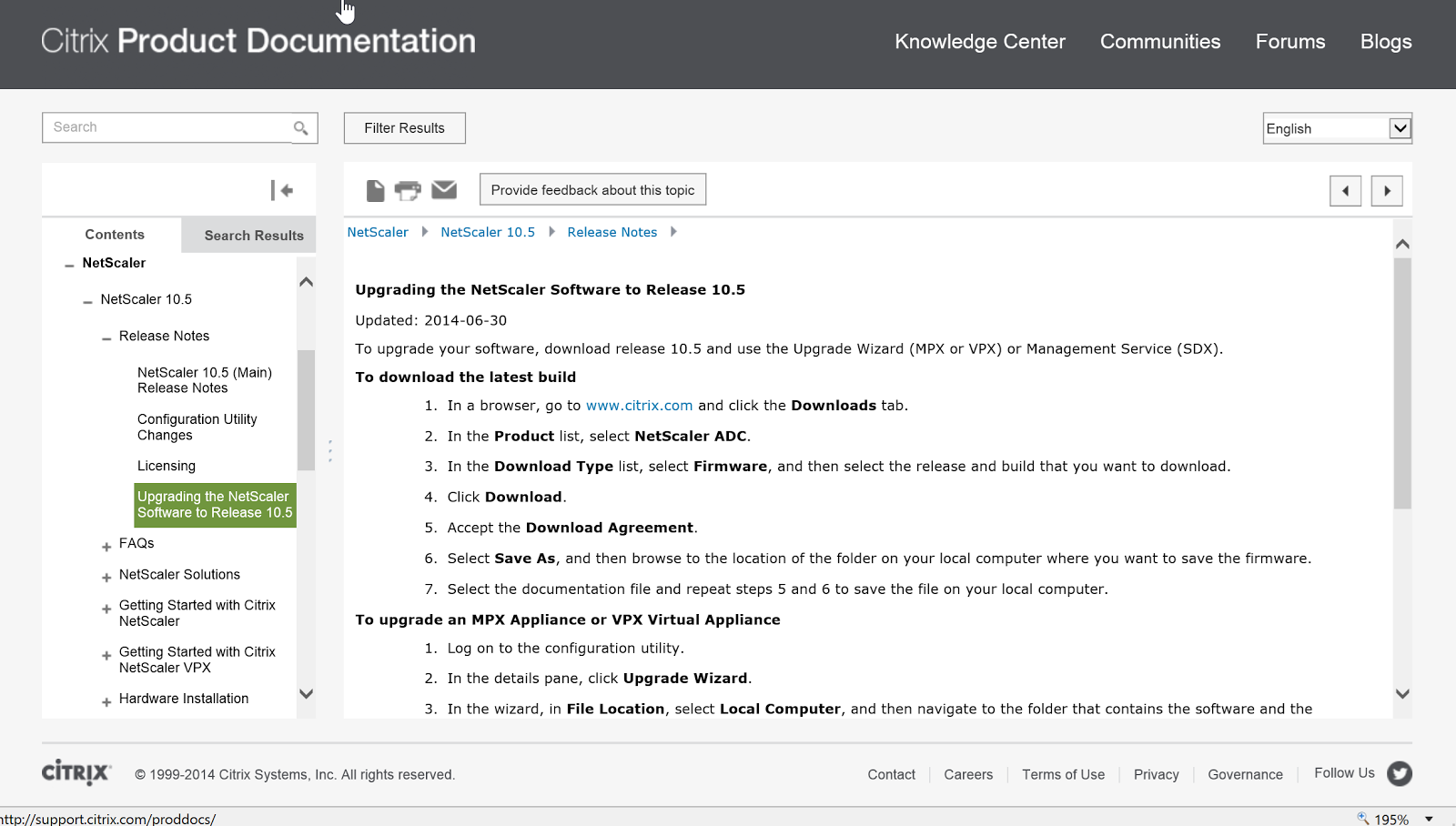Expand NetScaler Solutions tree node
This screenshot has width=1456, height=826.
click(x=106, y=577)
